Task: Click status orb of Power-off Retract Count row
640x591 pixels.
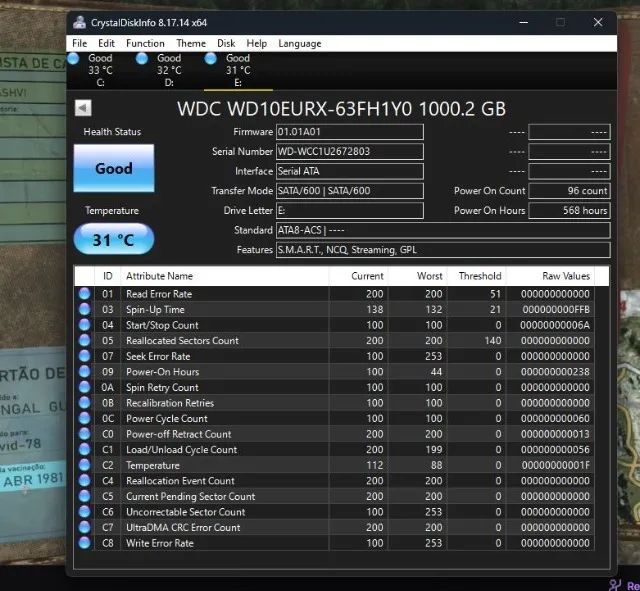Action: click(x=84, y=433)
